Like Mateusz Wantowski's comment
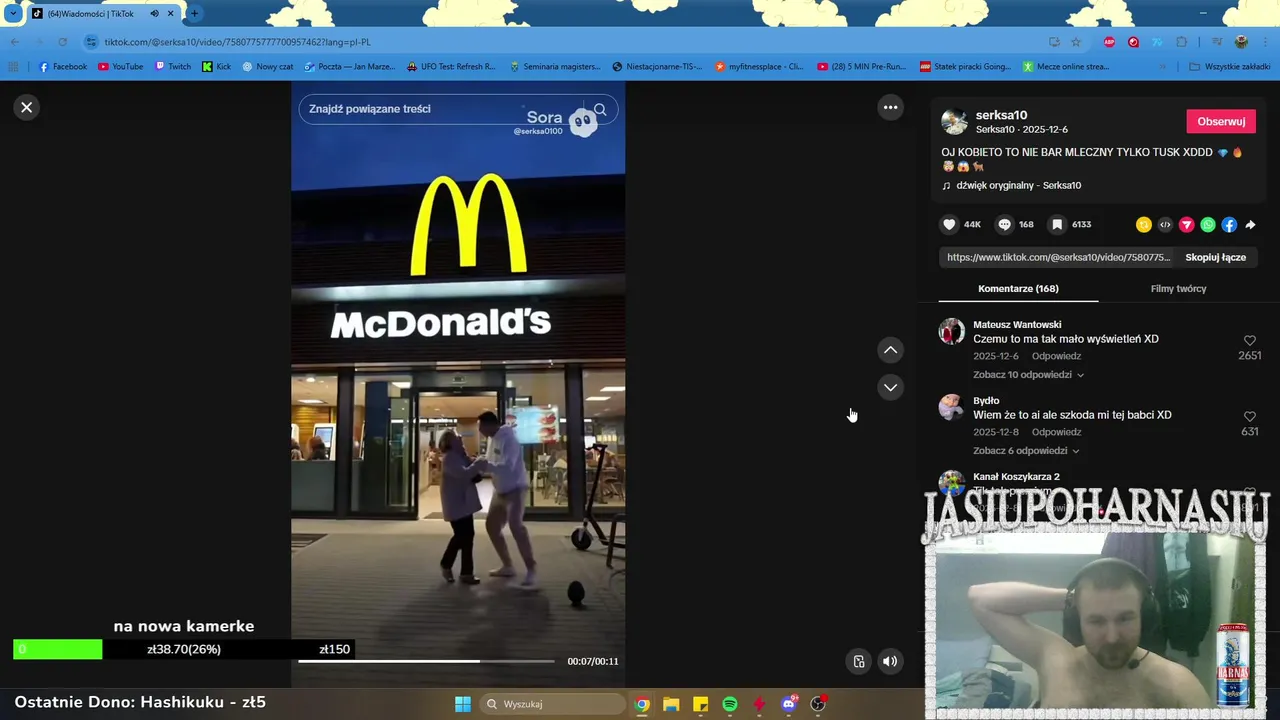The height and width of the screenshot is (720, 1280). coord(1249,341)
